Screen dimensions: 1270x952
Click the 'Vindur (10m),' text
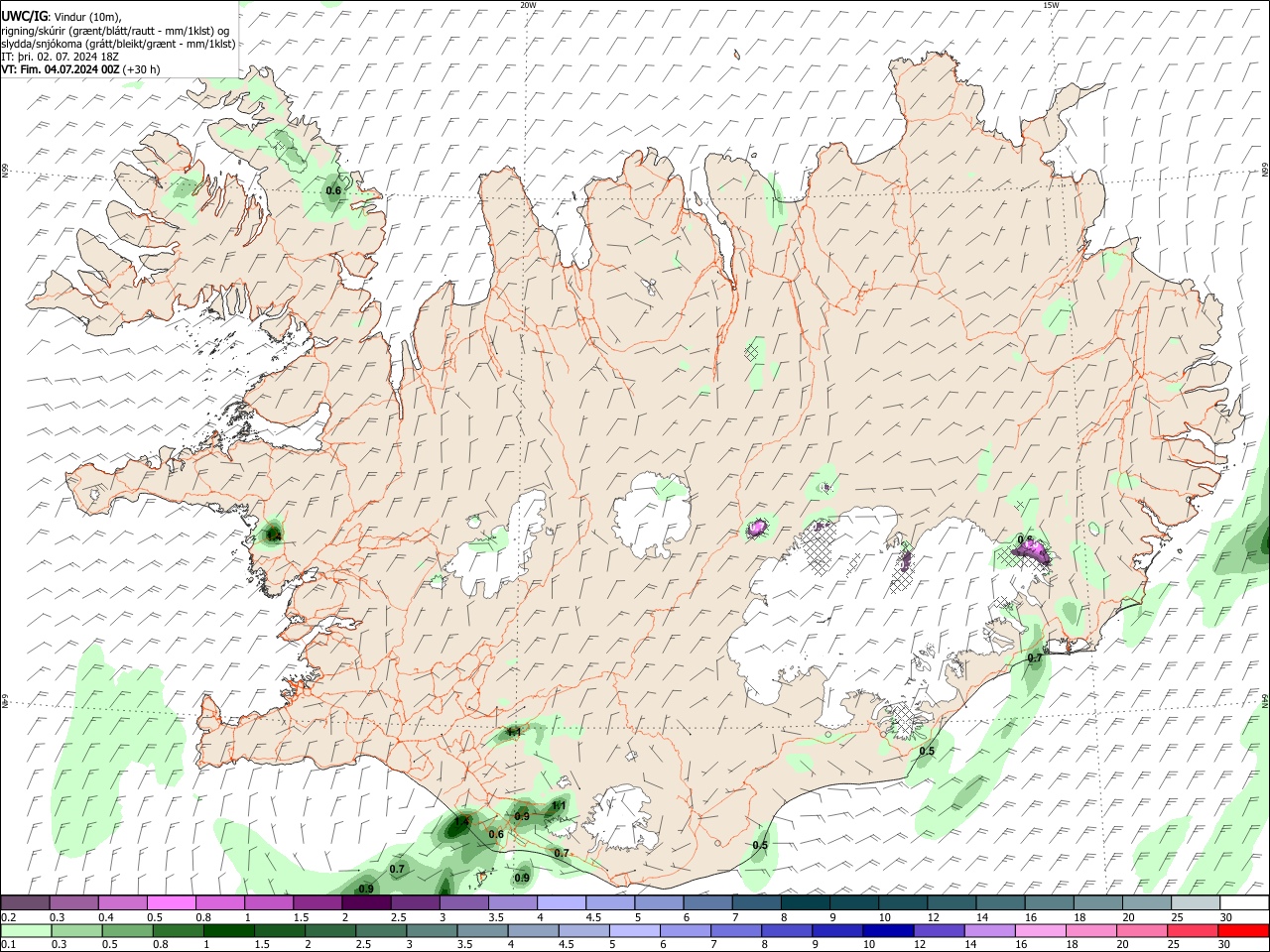coord(86,17)
